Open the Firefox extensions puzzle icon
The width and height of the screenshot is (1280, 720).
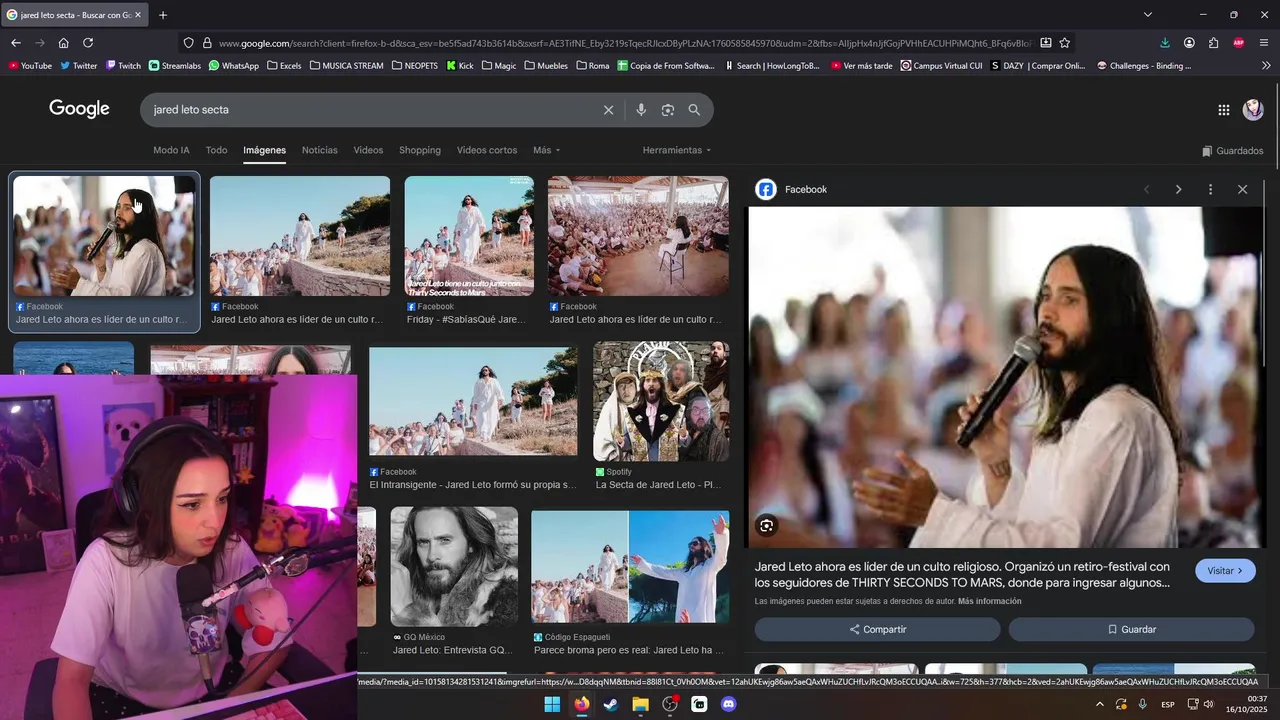point(1214,43)
